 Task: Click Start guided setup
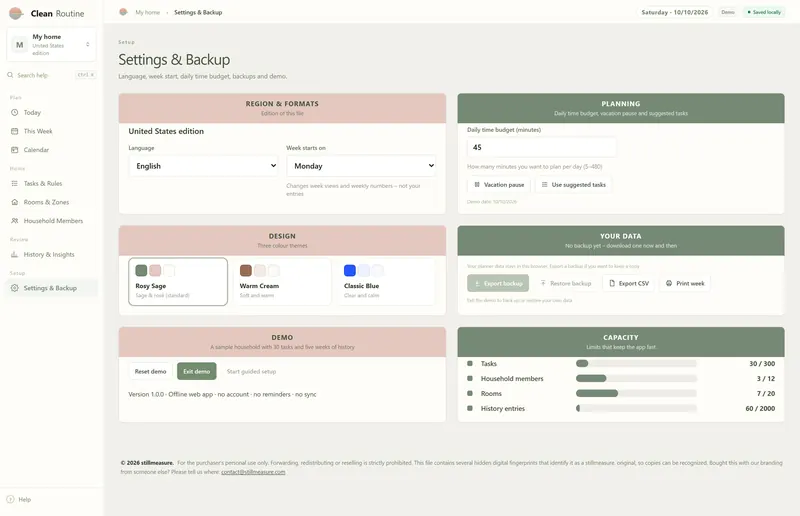(252, 372)
